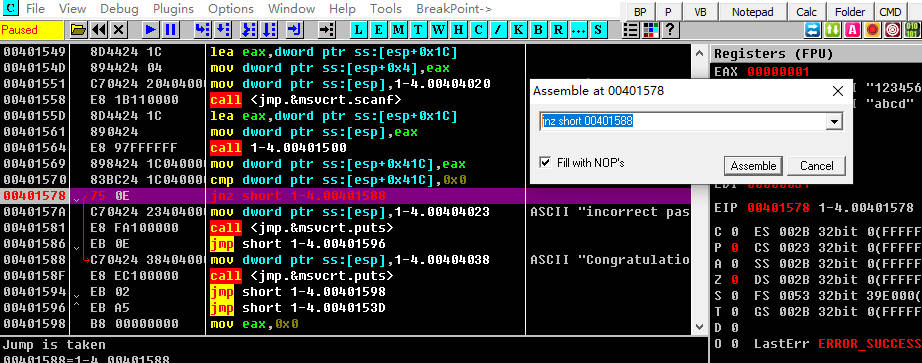922x363 pixels.
Task: Click the pink letter A plugin icon
Action: (x=853, y=29)
